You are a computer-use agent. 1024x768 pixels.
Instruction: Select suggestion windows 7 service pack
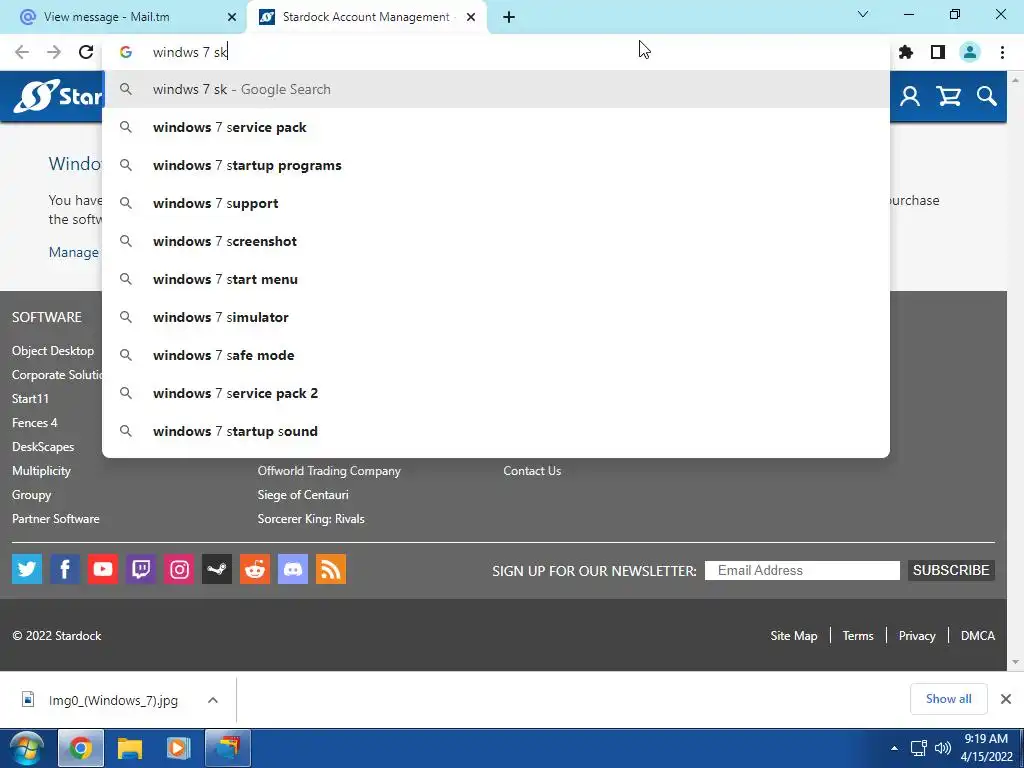pos(496,127)
